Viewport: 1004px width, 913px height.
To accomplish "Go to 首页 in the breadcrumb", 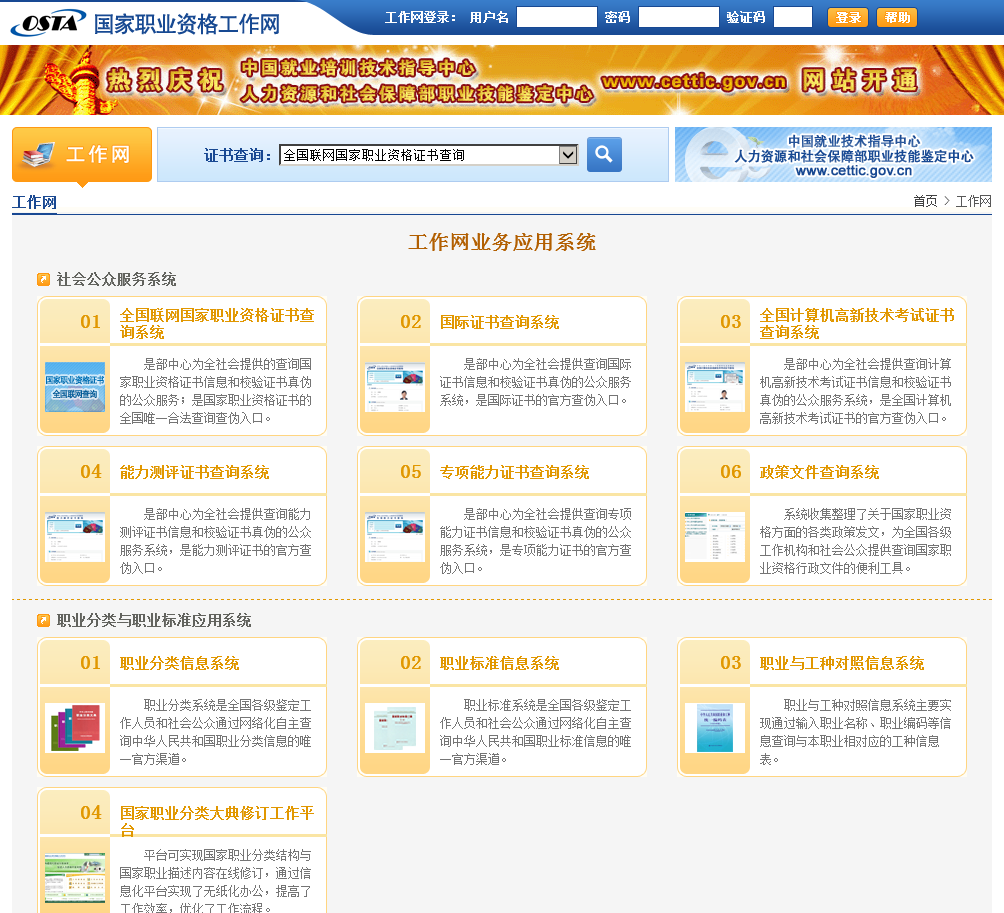I will point(925,201).
